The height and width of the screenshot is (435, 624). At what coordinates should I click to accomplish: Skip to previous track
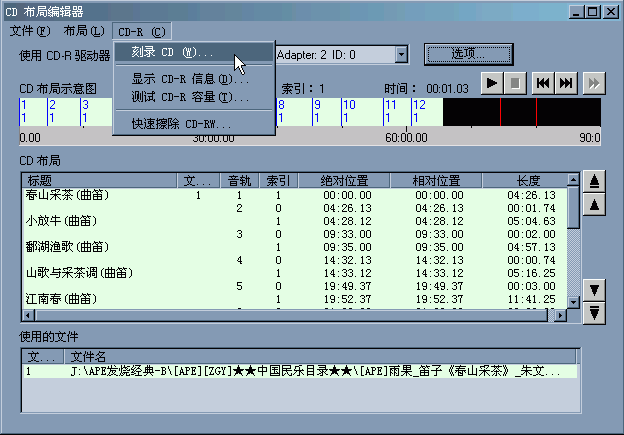[543, 83]
